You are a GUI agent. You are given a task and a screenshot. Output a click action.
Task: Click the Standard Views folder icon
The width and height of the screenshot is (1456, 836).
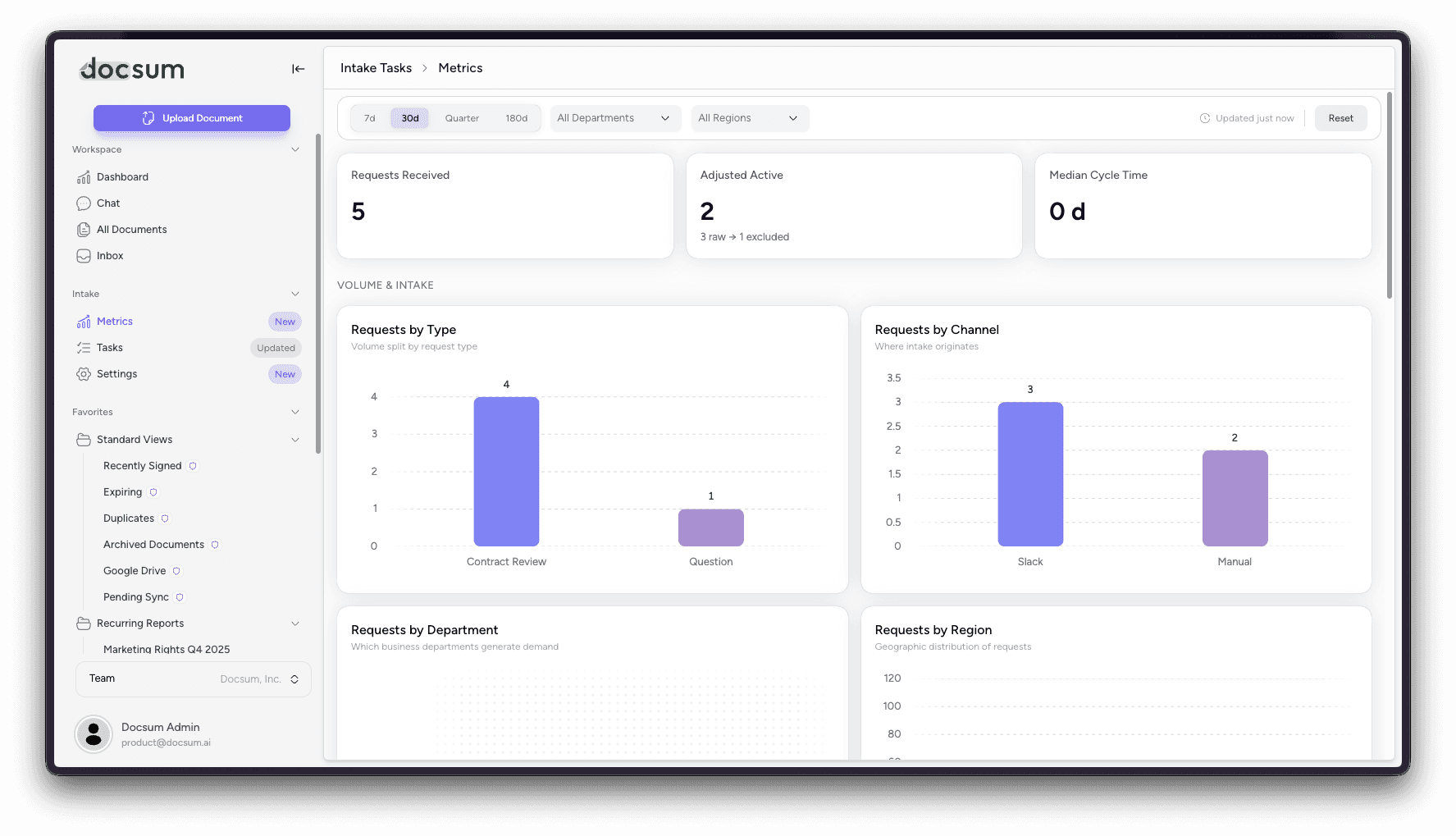pyautogui.click(x=84, y=440)
